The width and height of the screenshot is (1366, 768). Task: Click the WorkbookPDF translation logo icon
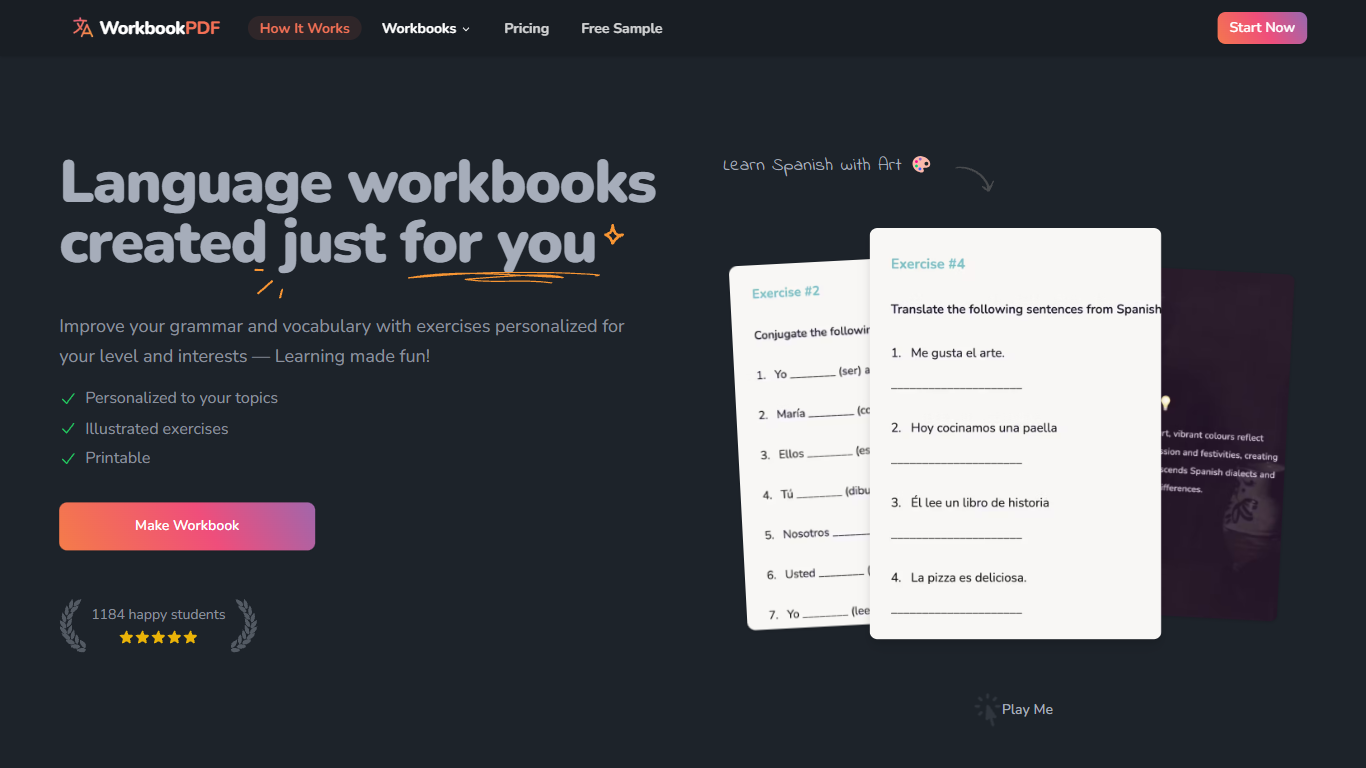coord(81,28)
